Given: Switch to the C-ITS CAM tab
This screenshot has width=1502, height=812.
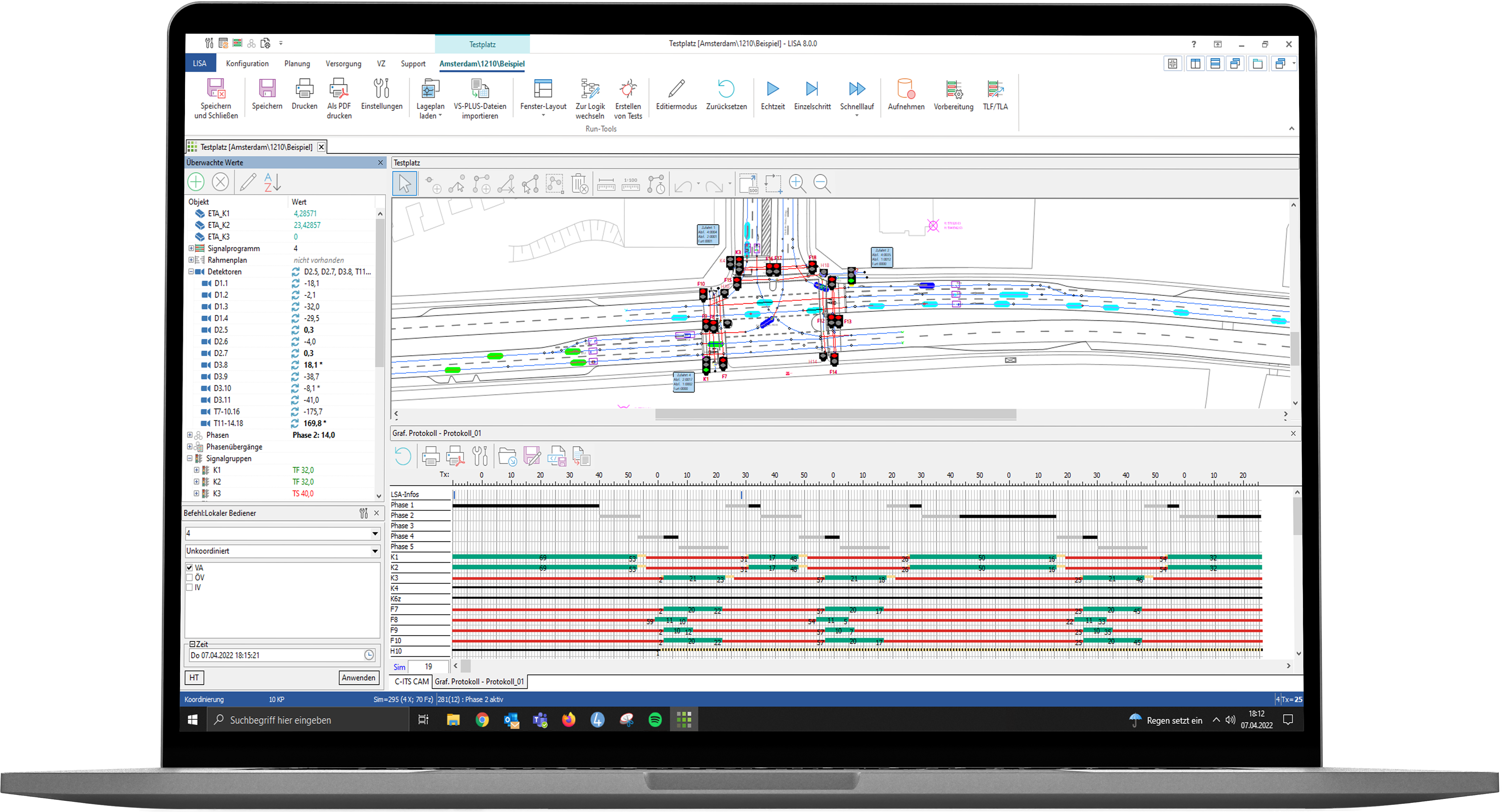Looking at the screenshot, I should tap(412, 682).
